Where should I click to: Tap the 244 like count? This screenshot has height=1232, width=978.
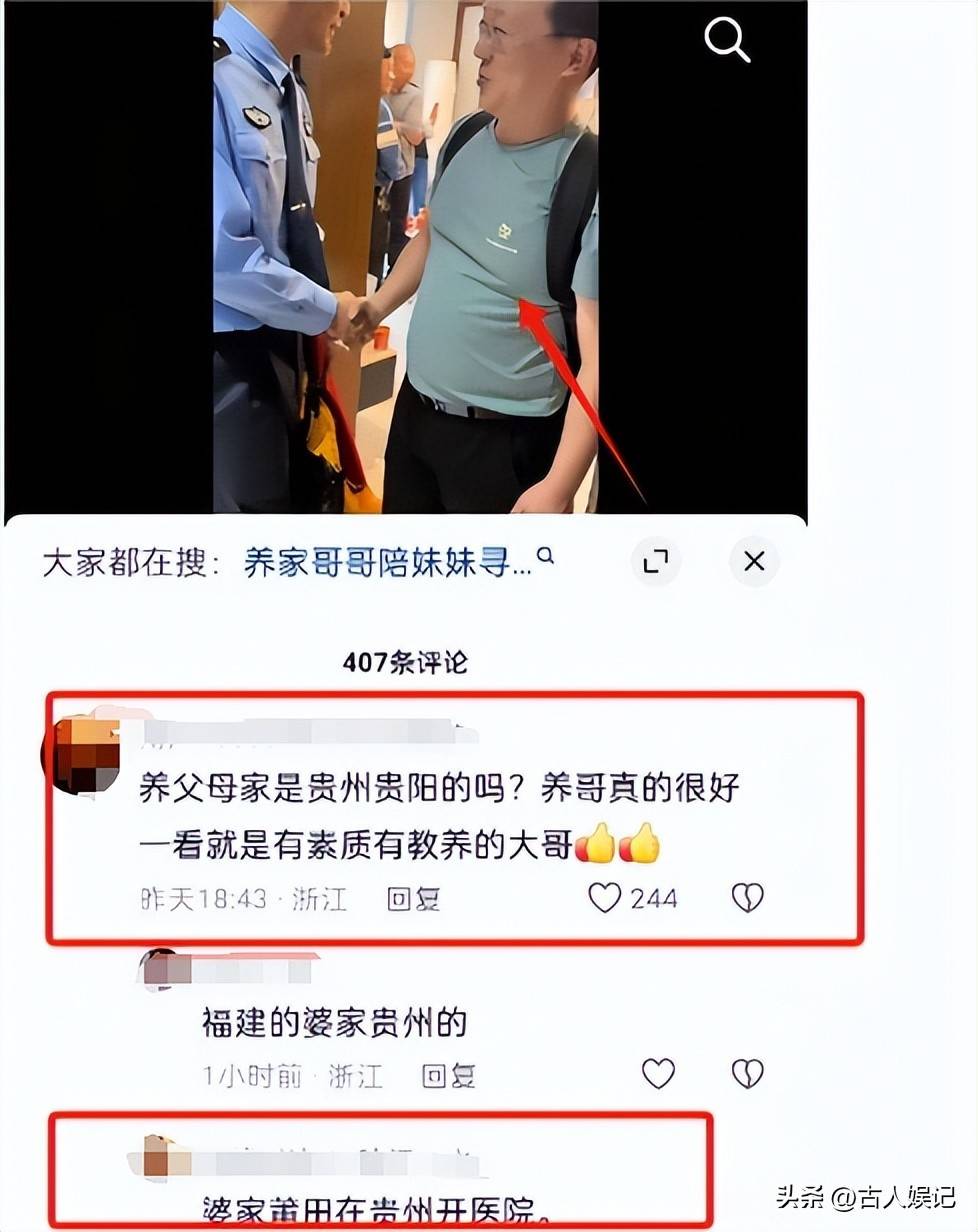pyautogui.click(x=654, y=898)
